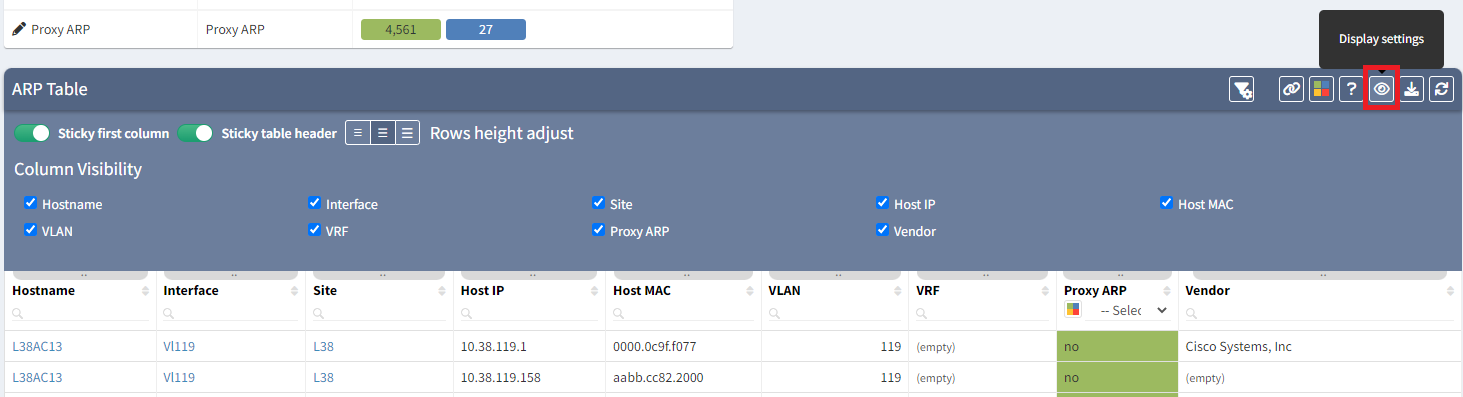Open the ARP Table advanced filter icon
Viewport: 1463px width, 397px height.
[1241, 89]
